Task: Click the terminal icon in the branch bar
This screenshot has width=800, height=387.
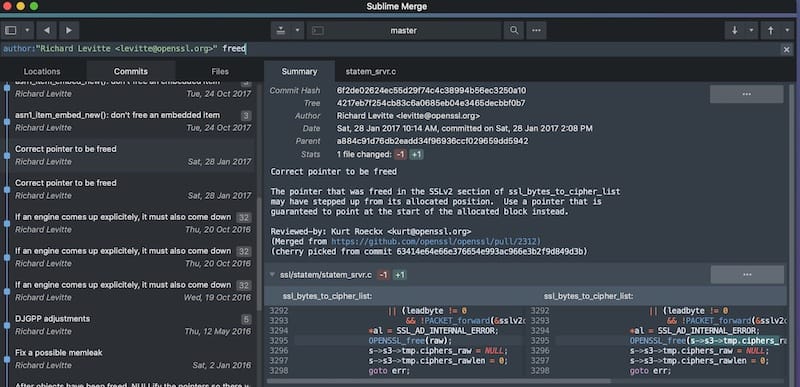Action: tap(317, 31)
